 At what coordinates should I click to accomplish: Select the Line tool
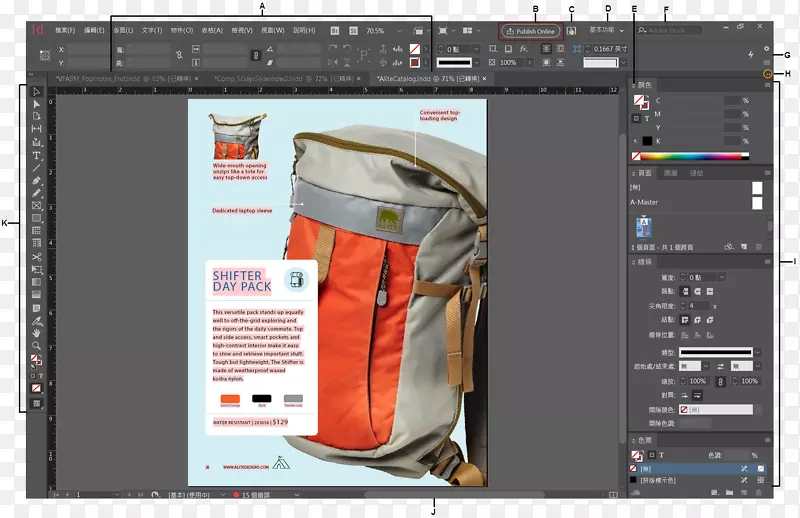36,168
